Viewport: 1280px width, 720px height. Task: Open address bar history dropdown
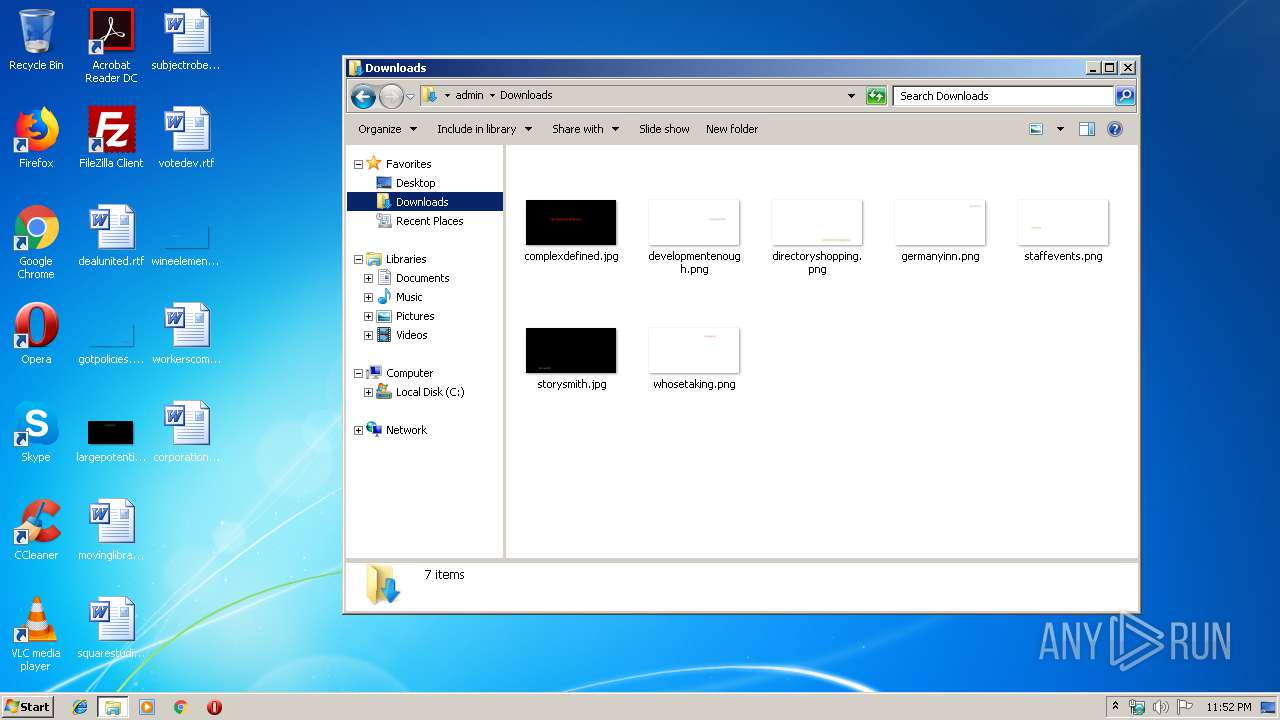click(851, 96)
